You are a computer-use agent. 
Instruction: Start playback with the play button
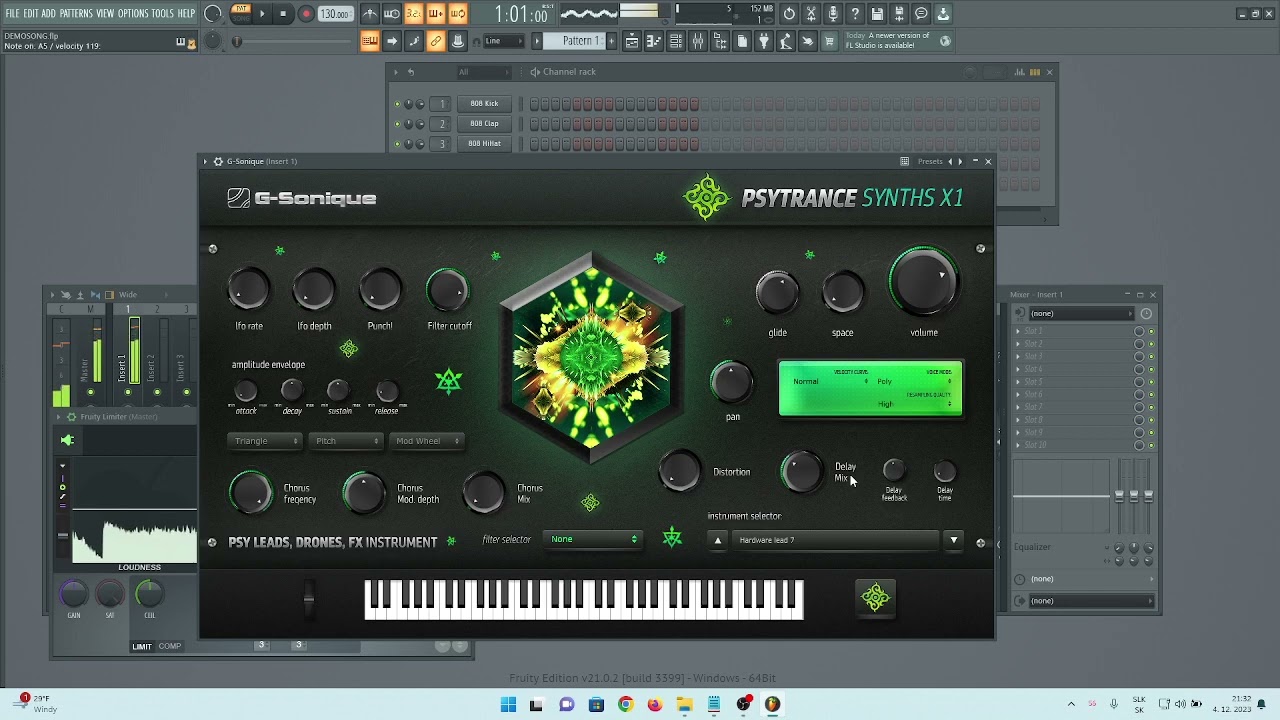point(262,14)
